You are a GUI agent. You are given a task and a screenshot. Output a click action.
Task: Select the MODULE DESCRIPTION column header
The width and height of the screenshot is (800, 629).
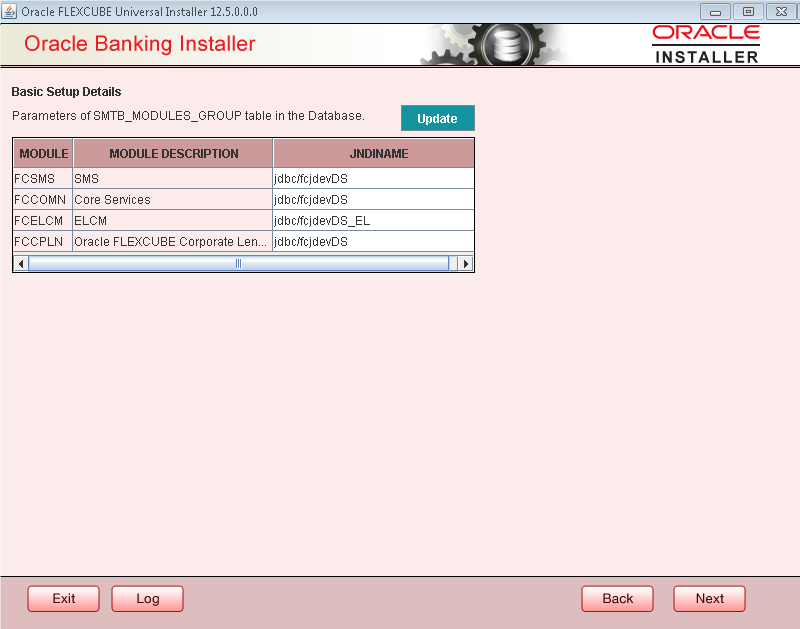(172, 153)
